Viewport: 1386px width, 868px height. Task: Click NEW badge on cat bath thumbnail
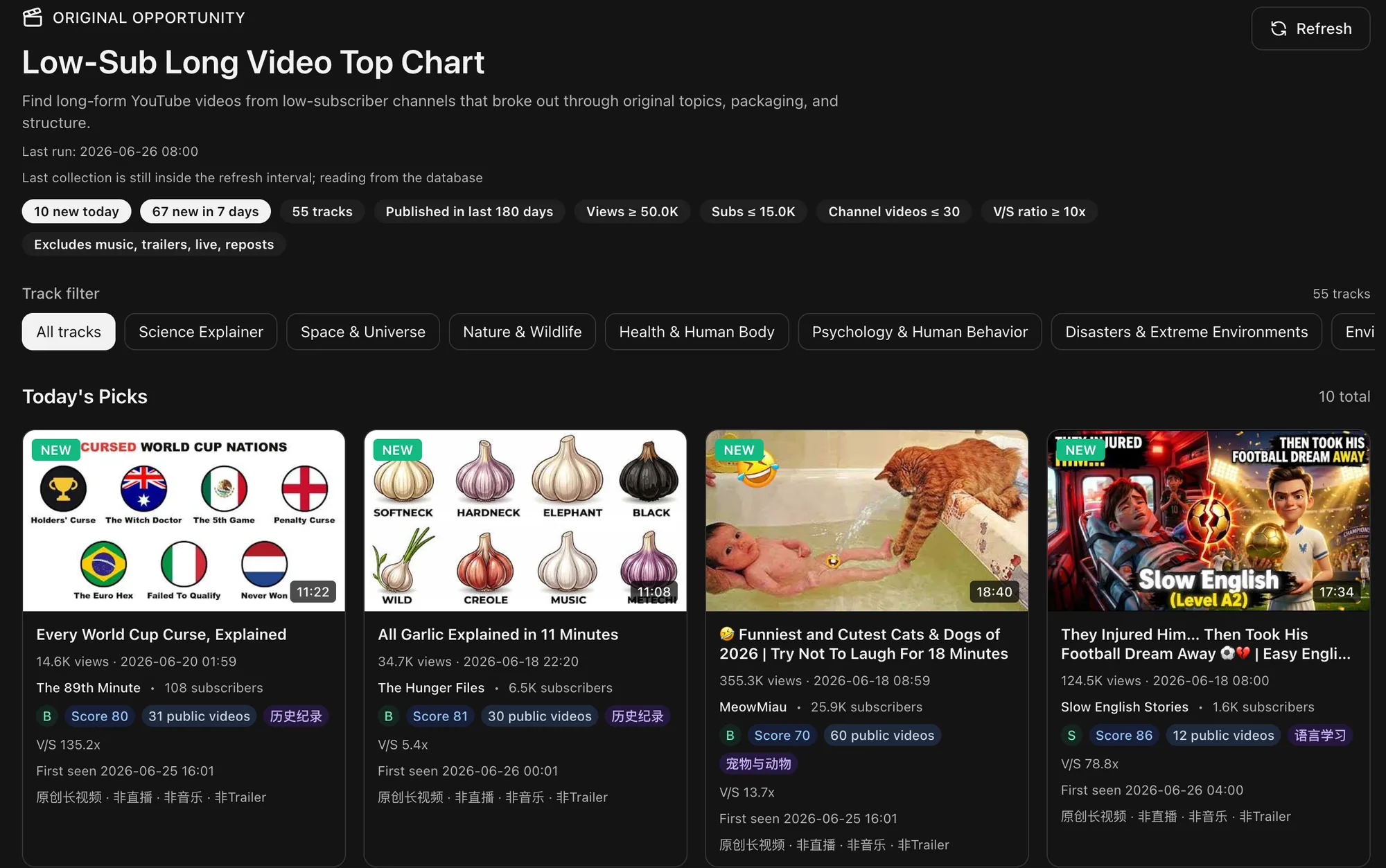(x=739, y=450)
